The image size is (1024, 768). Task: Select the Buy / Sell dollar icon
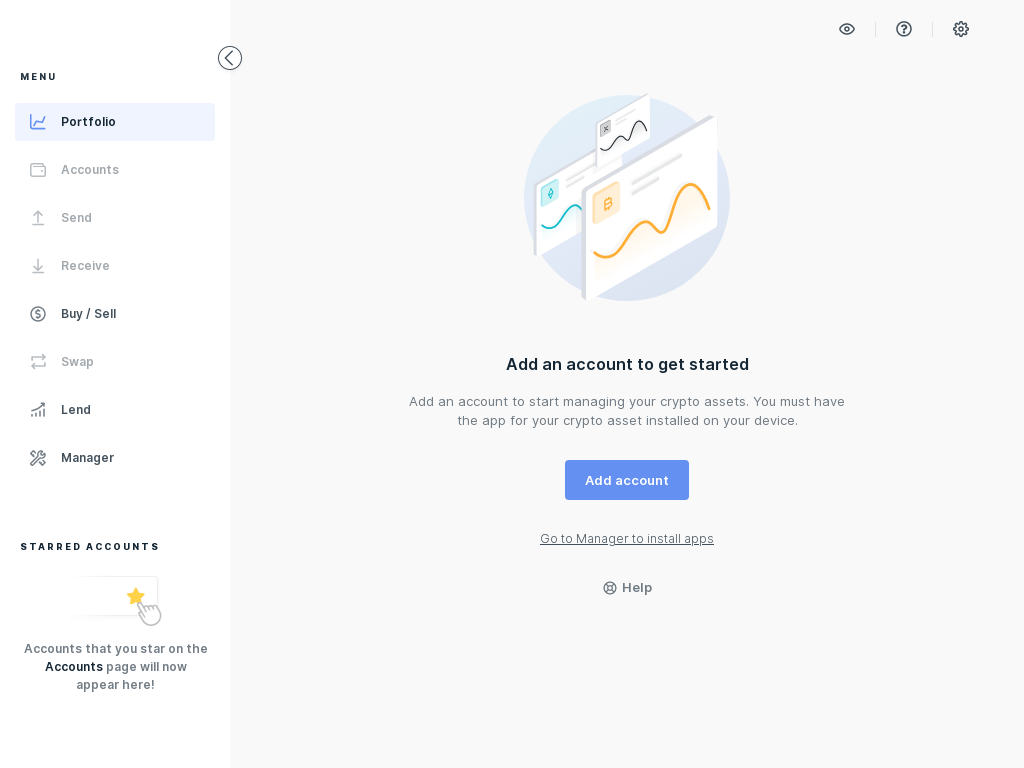38,313
